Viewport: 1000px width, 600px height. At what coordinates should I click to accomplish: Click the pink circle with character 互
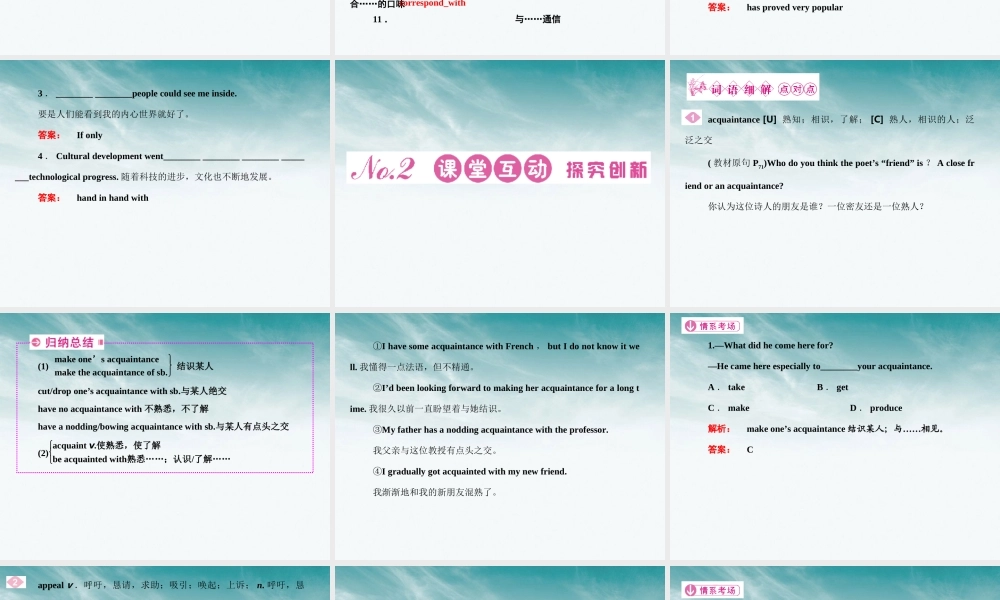[x=507, y=169]
